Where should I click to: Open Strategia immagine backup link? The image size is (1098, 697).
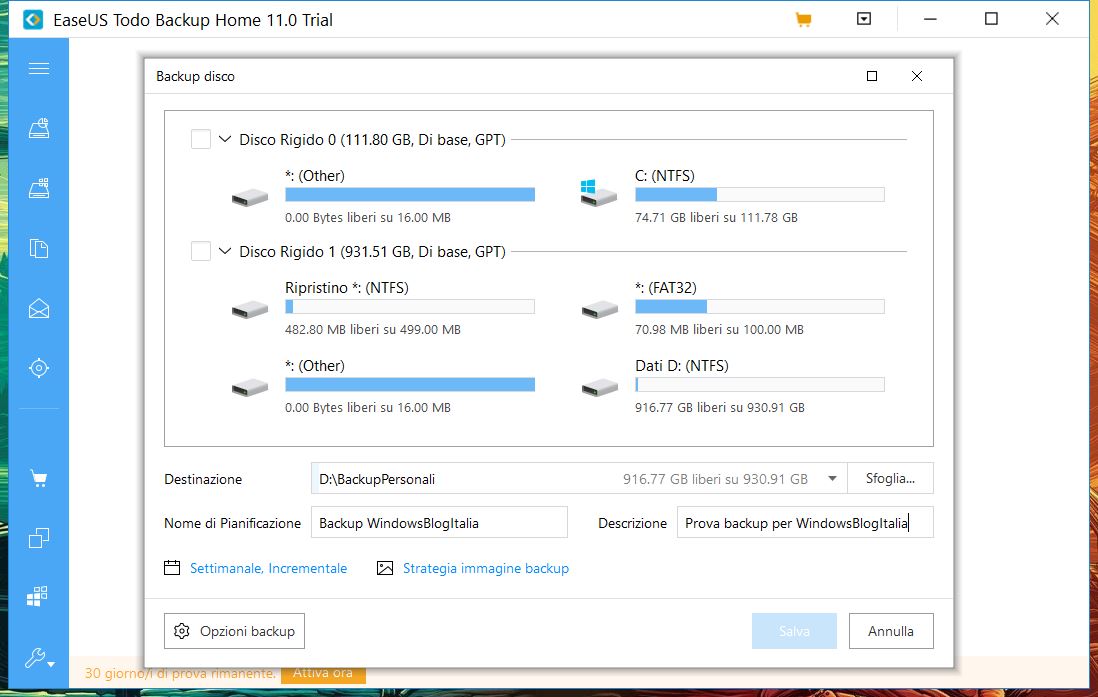pyautogui.click(x=486, y=568)
